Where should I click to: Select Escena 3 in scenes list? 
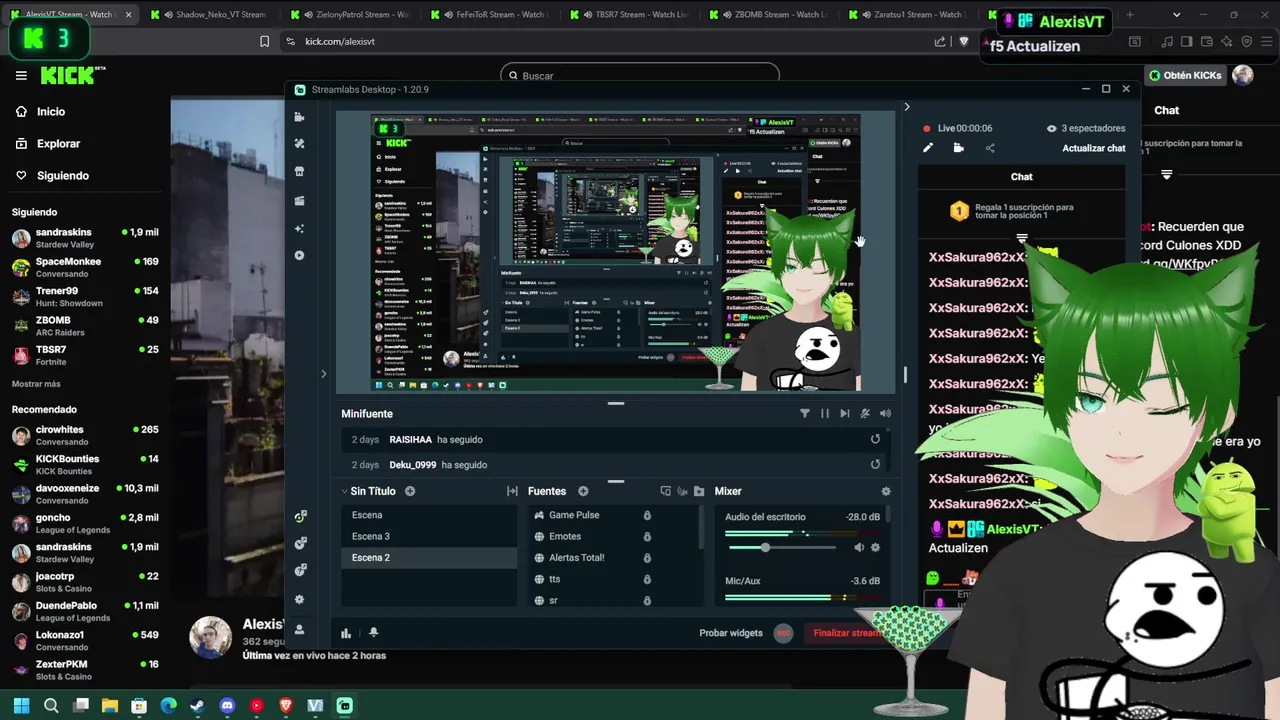point(429,536)
